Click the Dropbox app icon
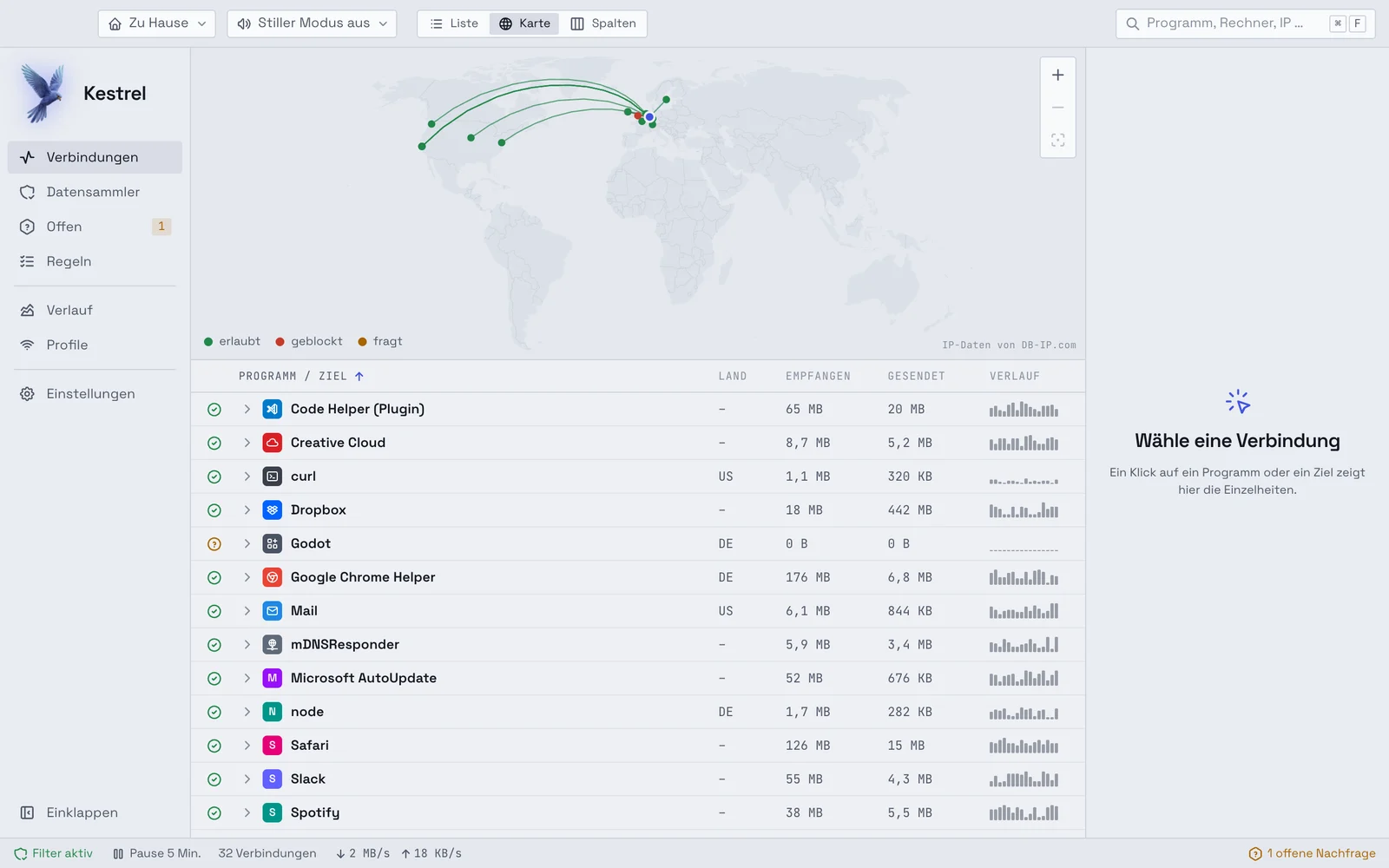The image size is (1389, 868). (273, 510)
